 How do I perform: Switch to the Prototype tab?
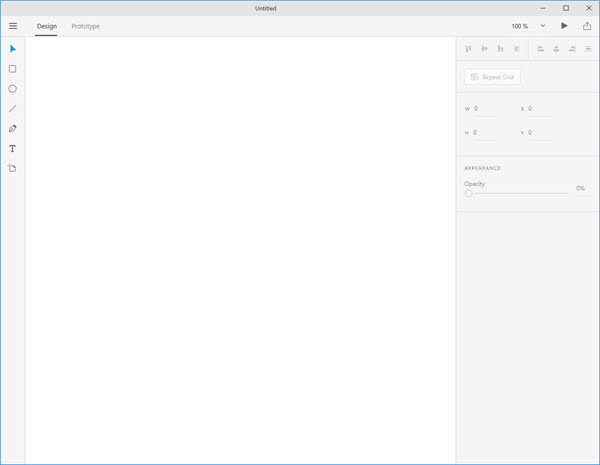(86, 26)
